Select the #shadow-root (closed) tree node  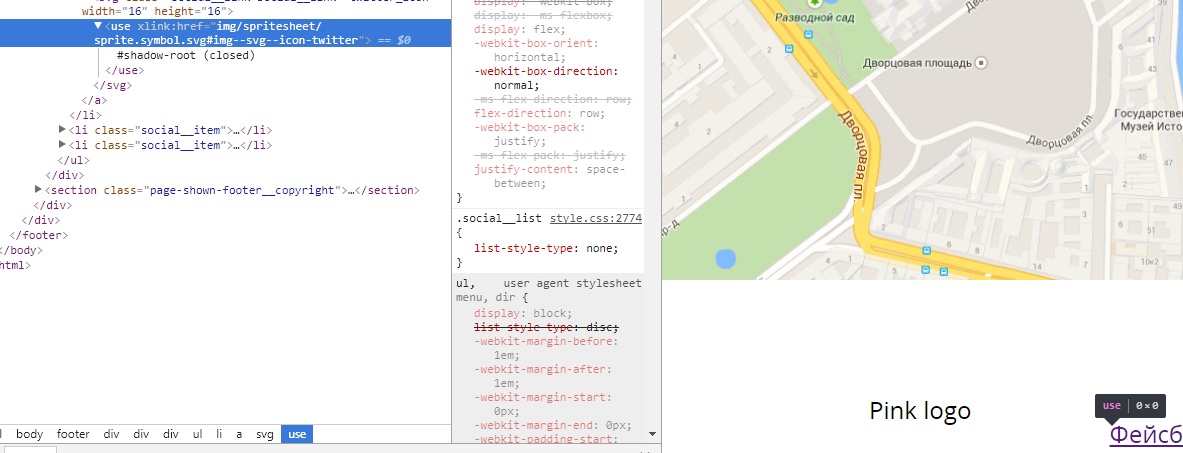[185, 56]
